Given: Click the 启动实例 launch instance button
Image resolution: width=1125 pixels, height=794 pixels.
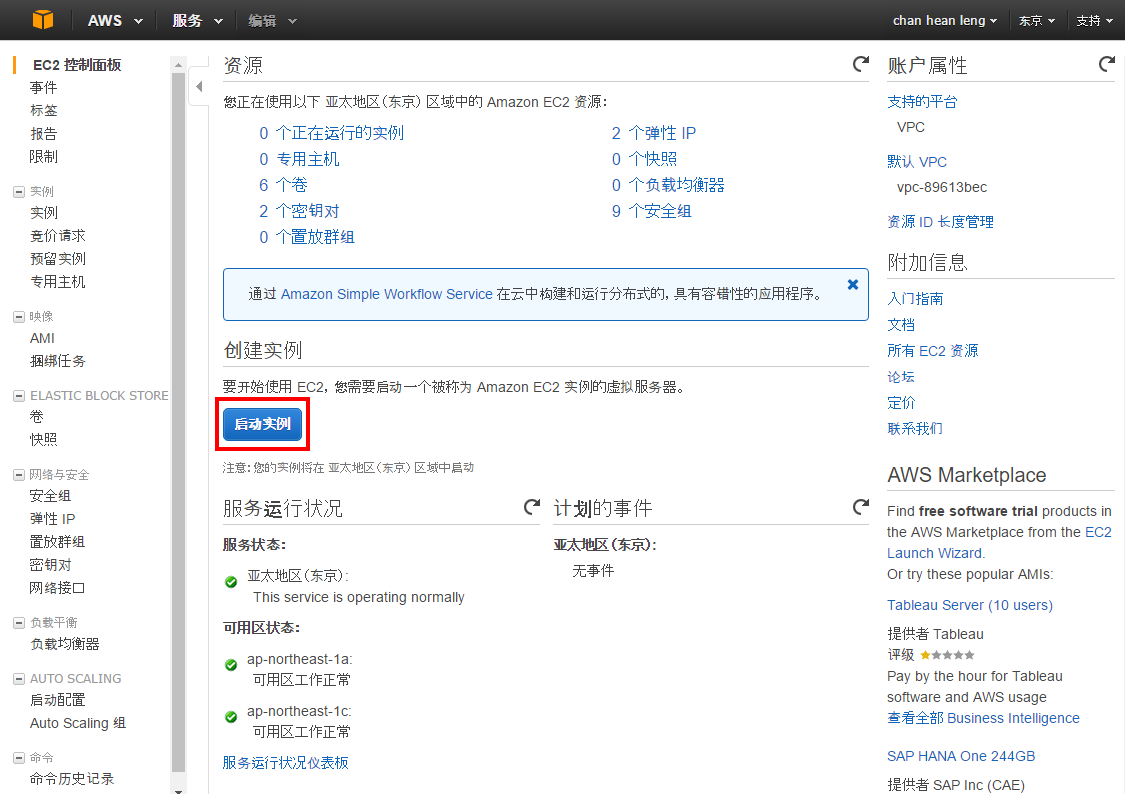Looking at the screenshot, I should [263, 424].
